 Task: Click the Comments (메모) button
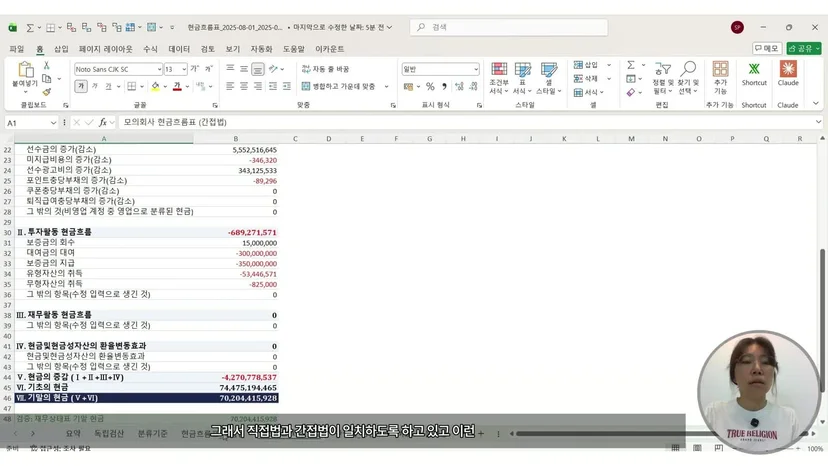click(x=767, y=49)
